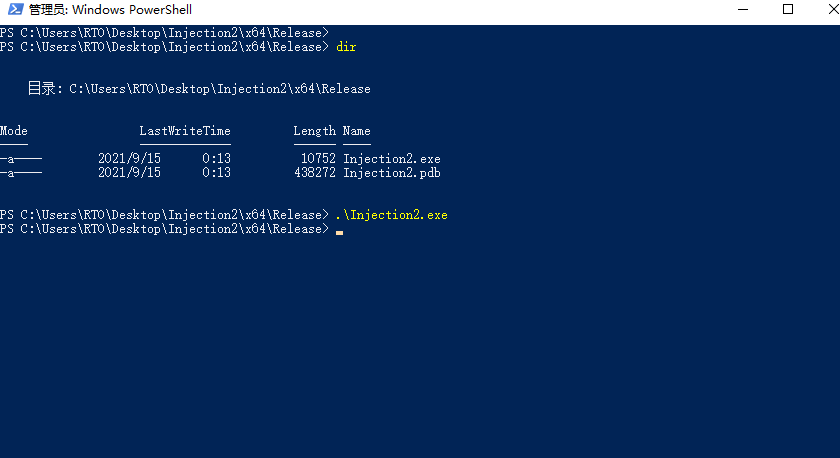840x458 pixels.
Task: Close the PowerShell window
Action: 832,10
